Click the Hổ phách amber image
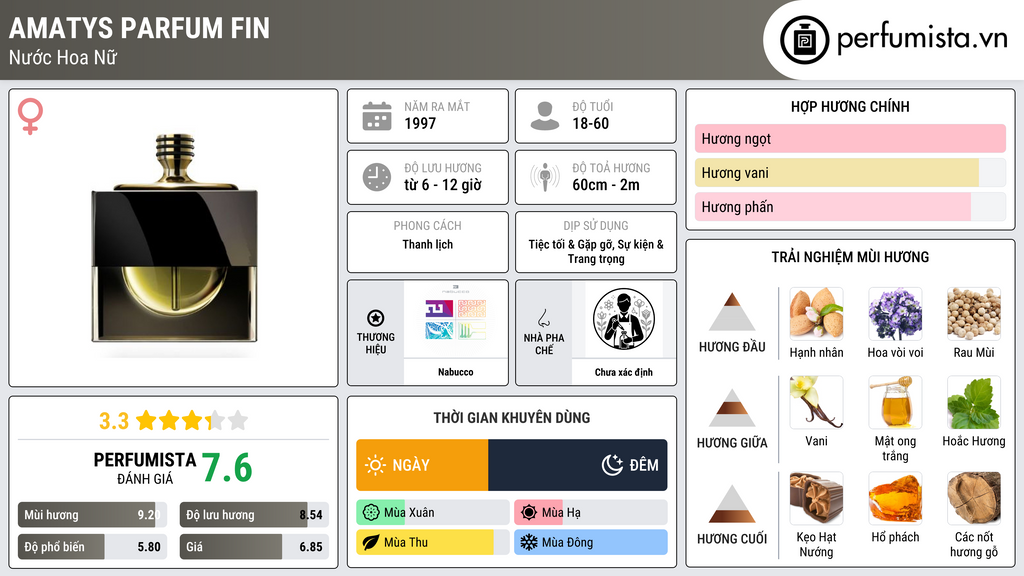1024x576 pixels. pos(895,498)
